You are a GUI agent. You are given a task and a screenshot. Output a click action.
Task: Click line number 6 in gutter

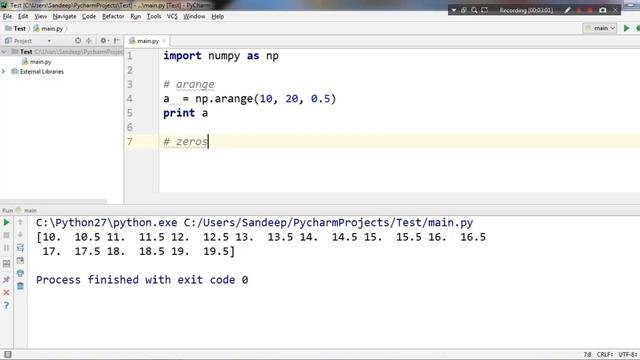pos(130,127)
